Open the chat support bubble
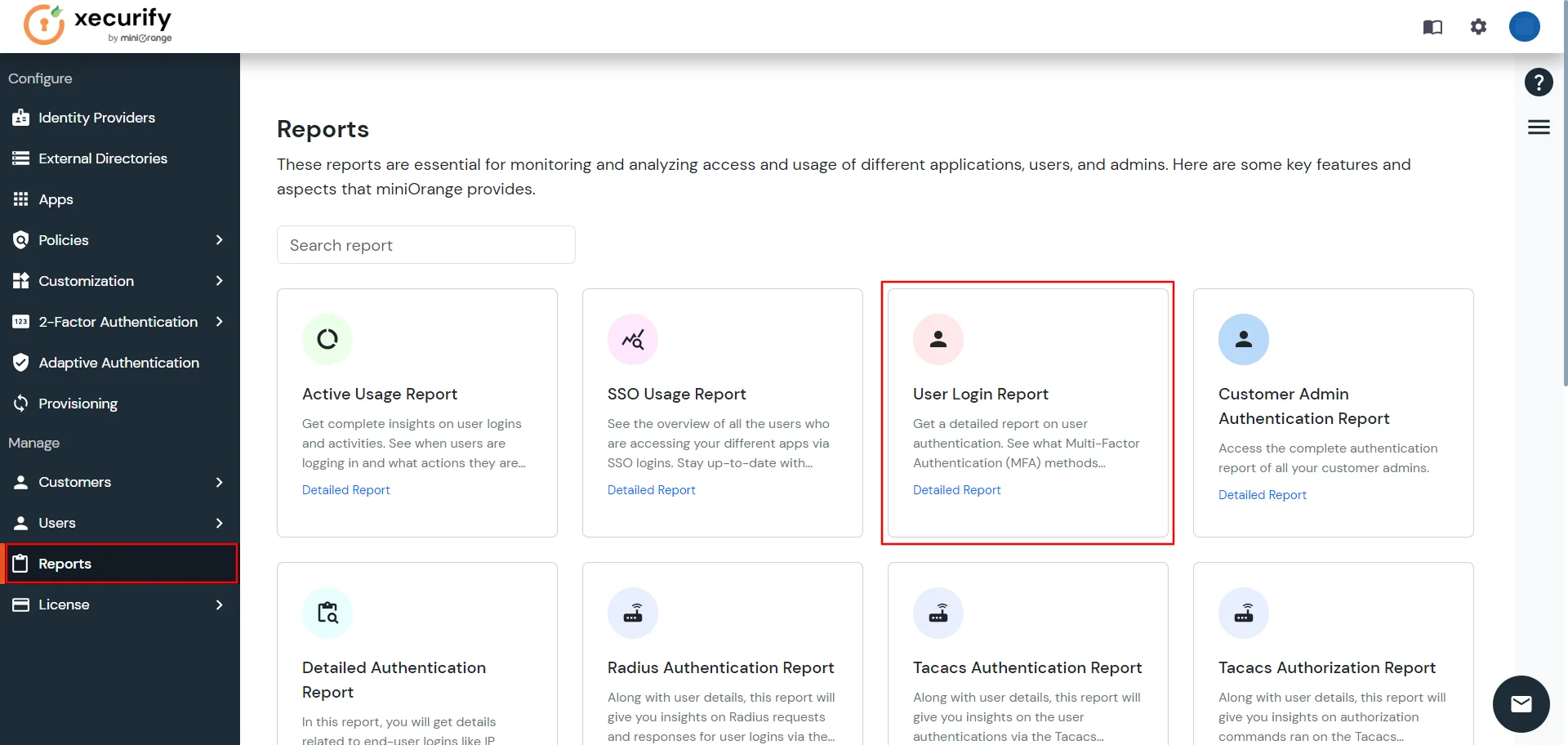This screenshot has width=1568, height=745. (x=1521, y=703)
